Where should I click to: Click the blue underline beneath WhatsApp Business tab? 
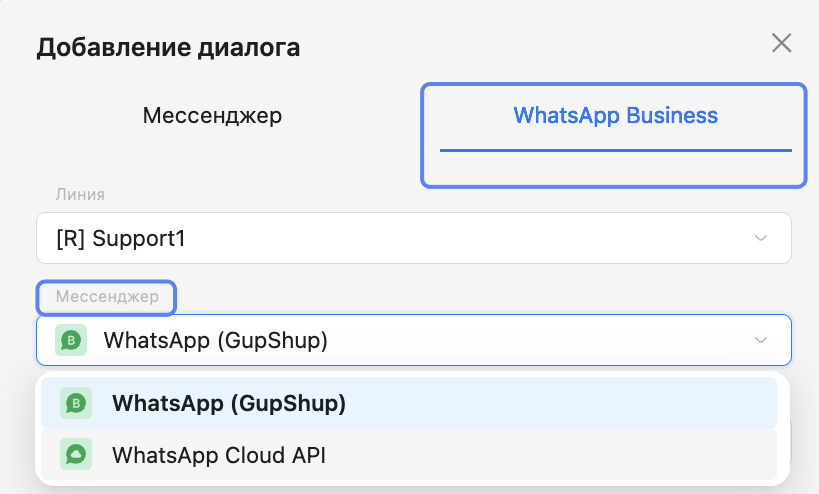pyautogui.click(x=615, y=151)
